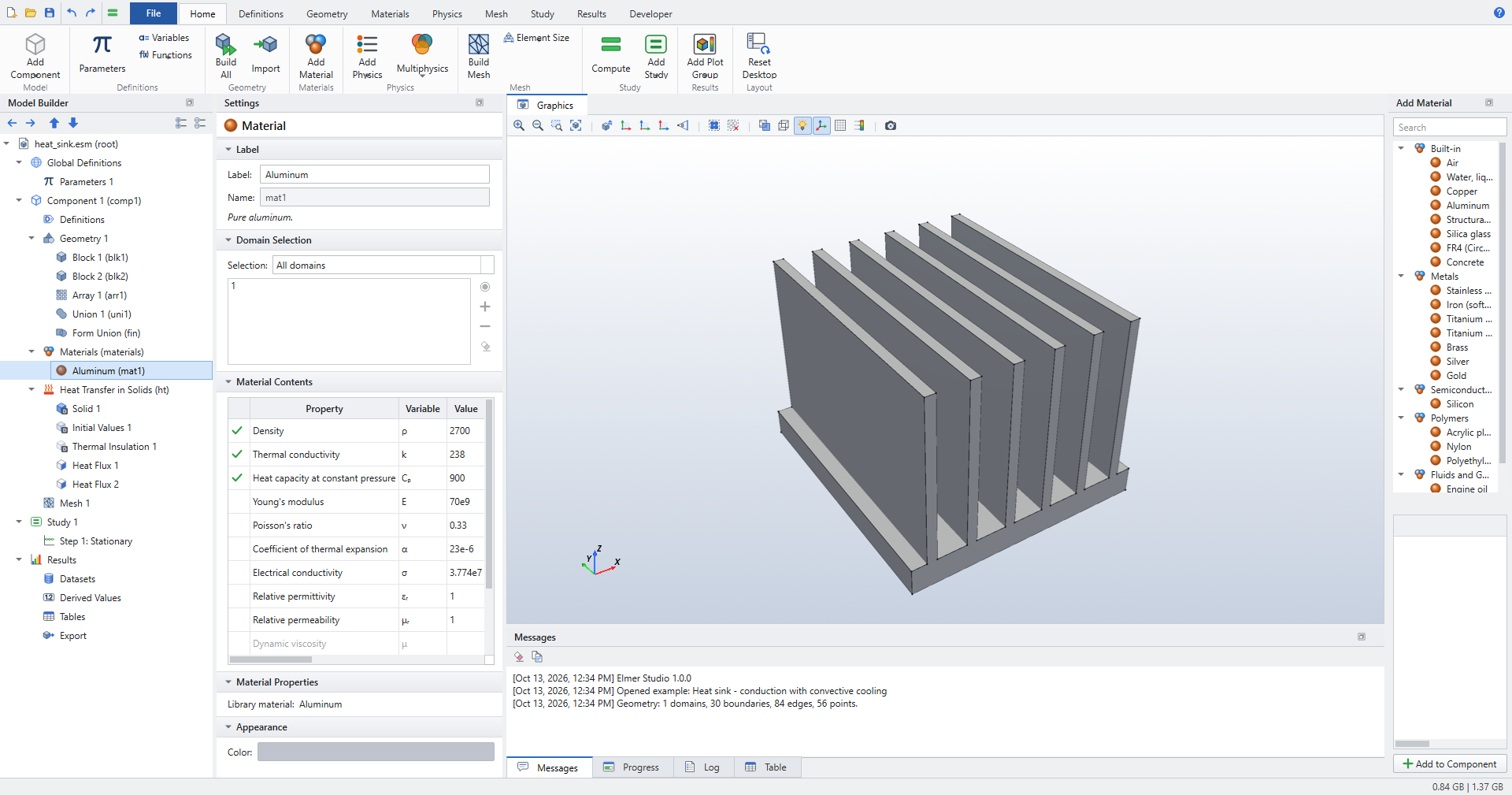
Task: Click Add to Component button
Action: coord(1450,764)
